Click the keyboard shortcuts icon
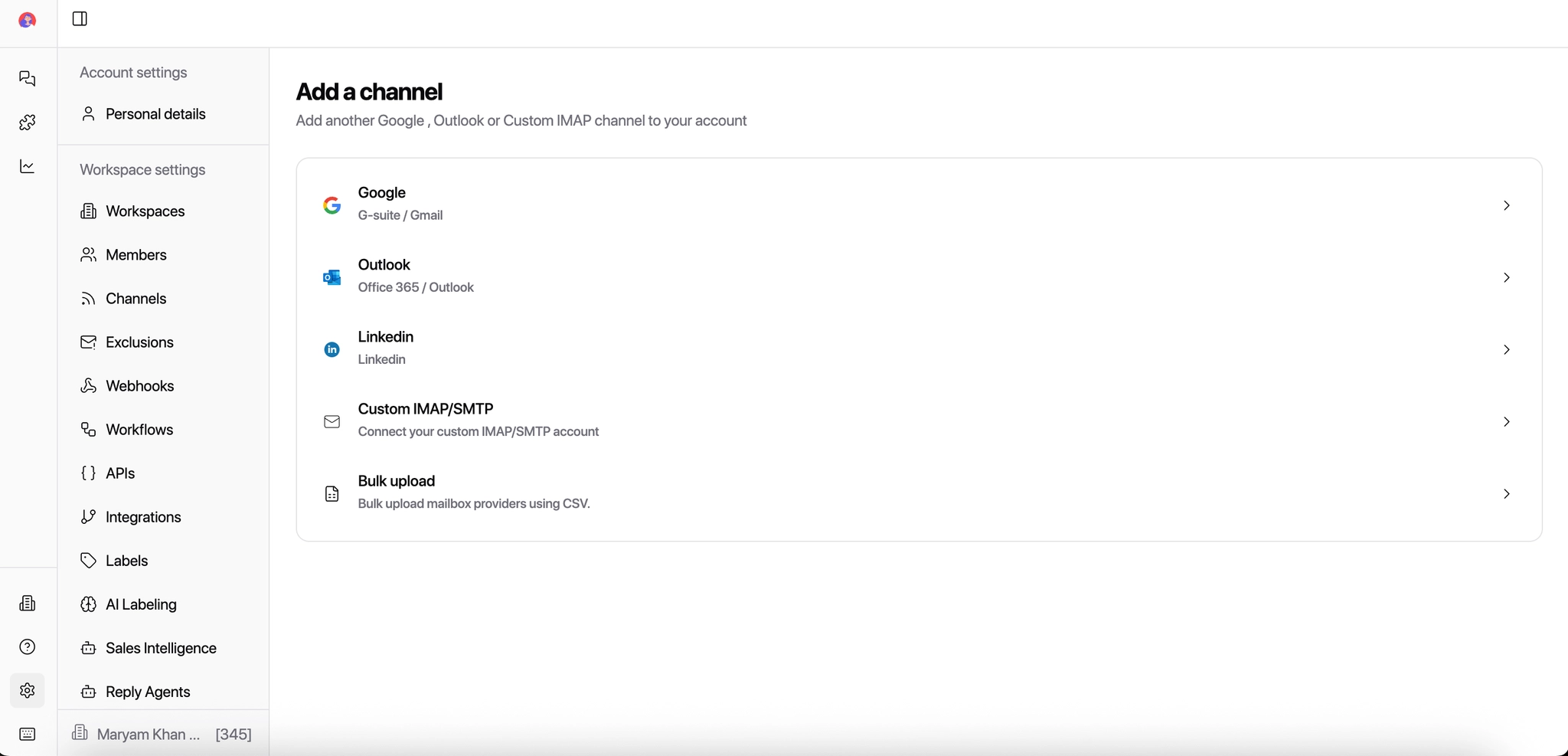1568x756 pixels. pyautogui.click(x=28, y=734)
